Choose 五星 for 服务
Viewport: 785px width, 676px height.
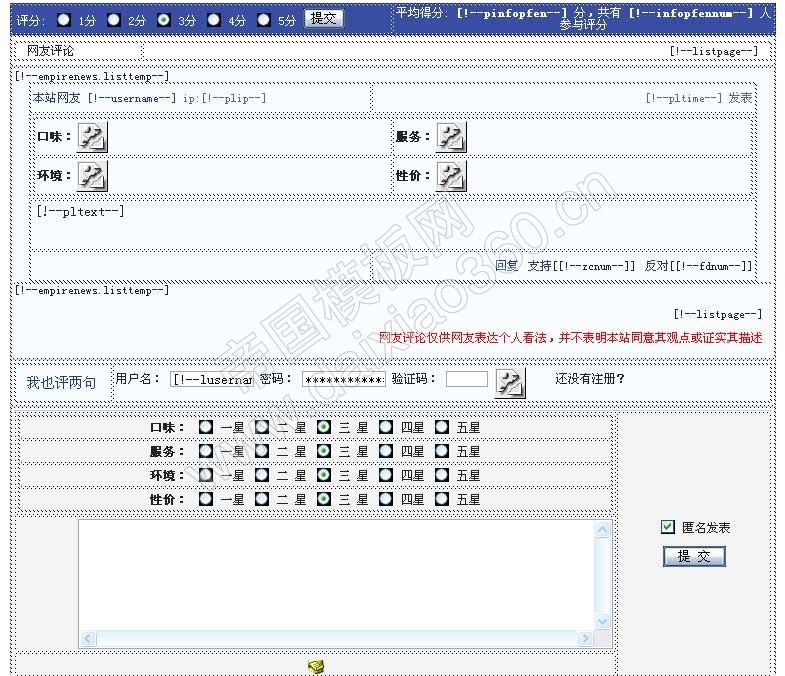pyautogui.click(x=442, y=451)
